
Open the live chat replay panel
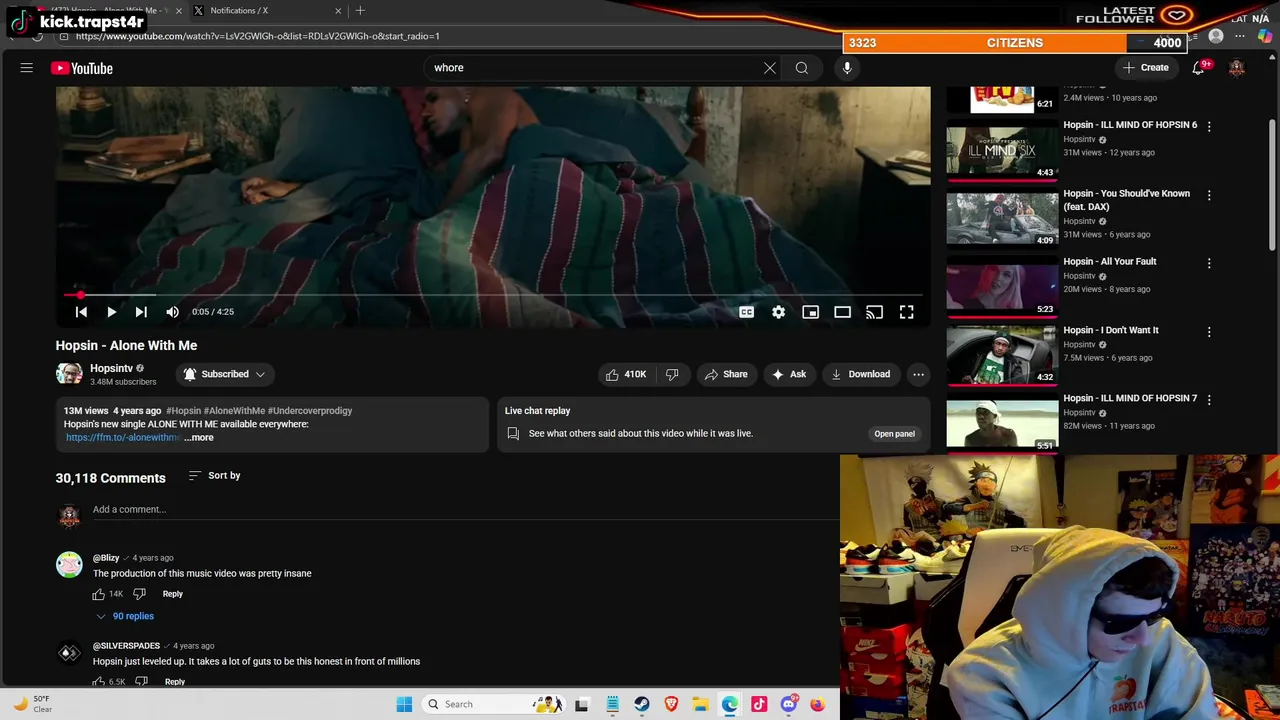point(894,434)
